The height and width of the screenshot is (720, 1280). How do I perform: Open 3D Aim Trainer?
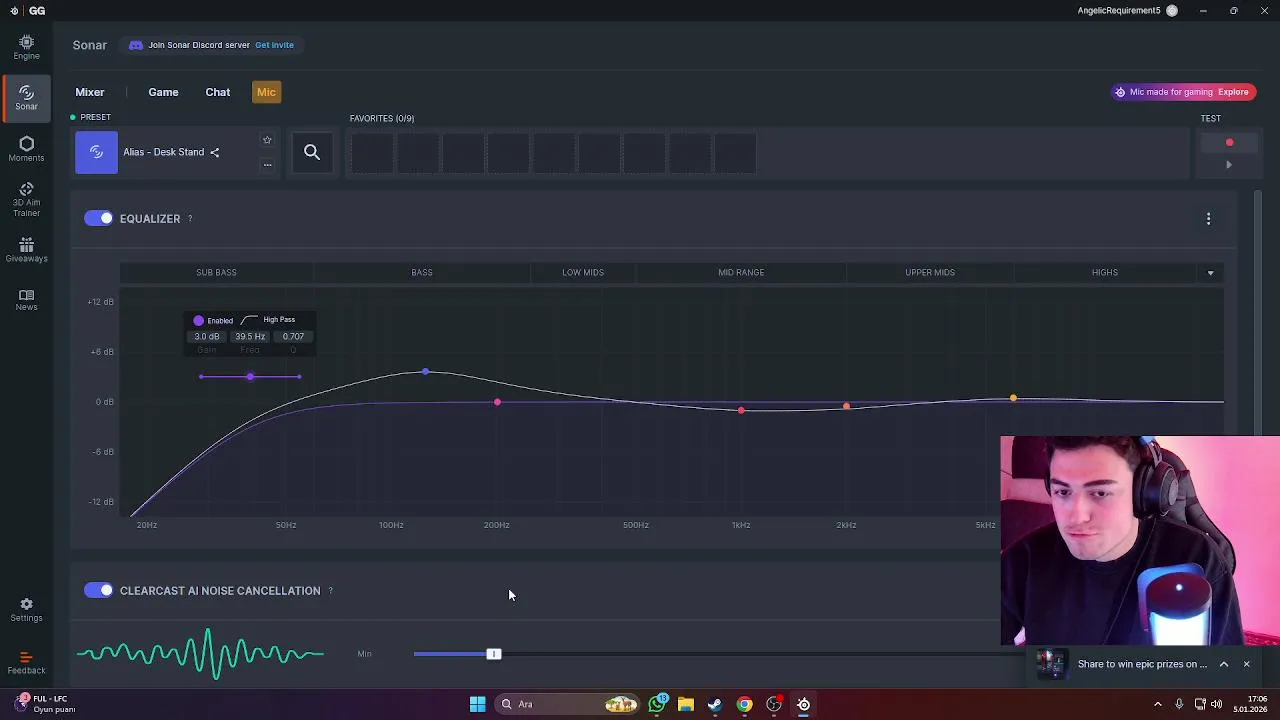[26, 200]
